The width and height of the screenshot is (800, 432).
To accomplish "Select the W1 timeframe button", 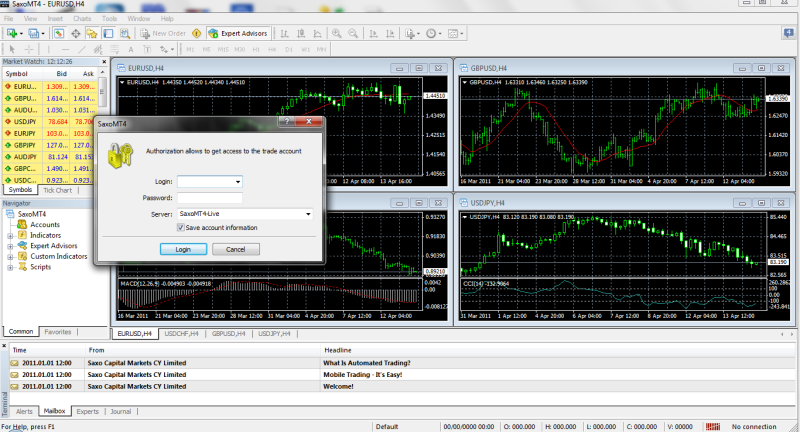I will (x=305, y=49).
